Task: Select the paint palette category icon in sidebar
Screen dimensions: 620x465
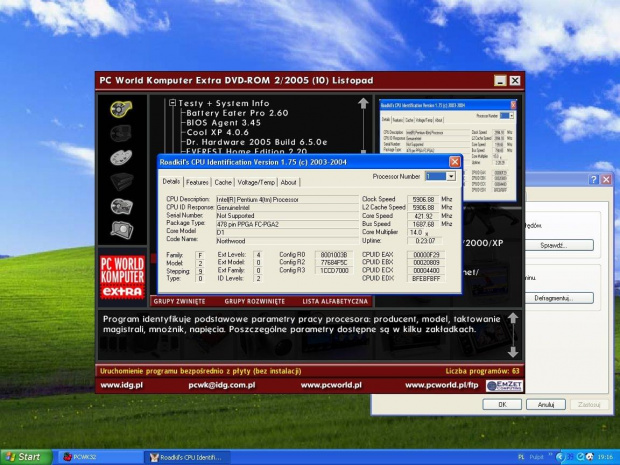Action: coord(121,157)
